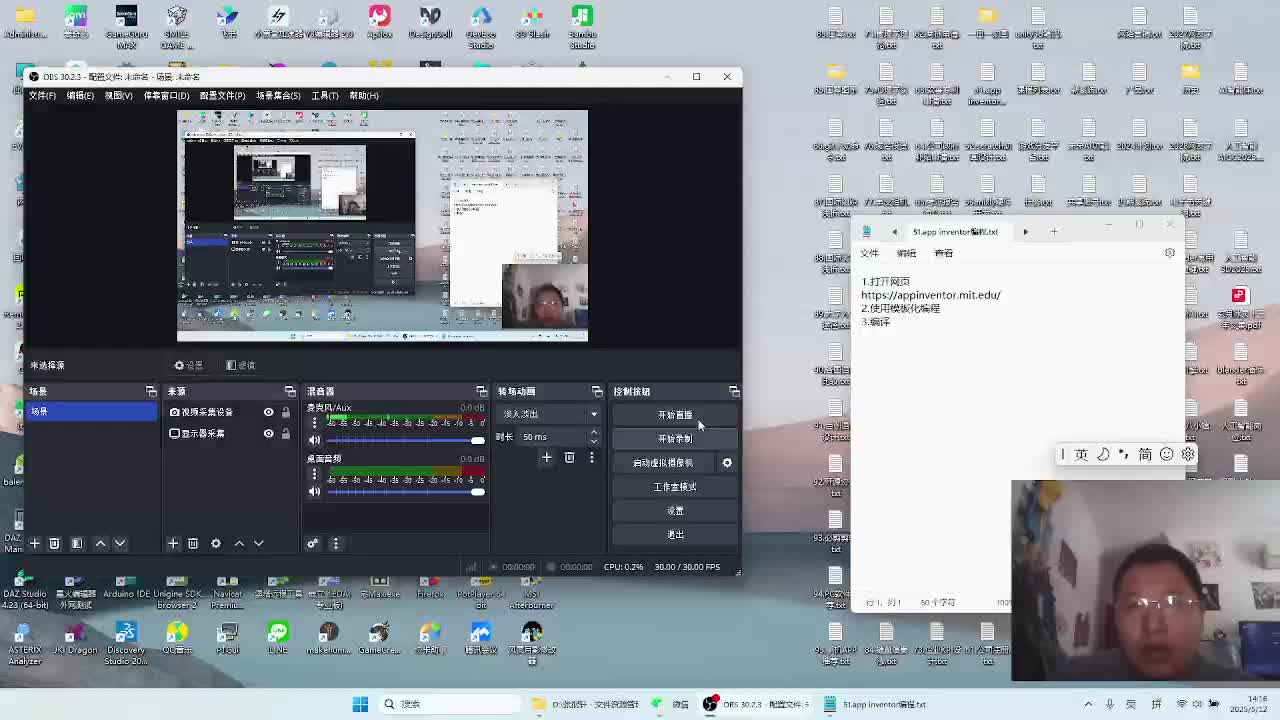Open Notepad settings gear icon
The height and width of the screenshot is (720, 1280).
(x=1169, y=253)
